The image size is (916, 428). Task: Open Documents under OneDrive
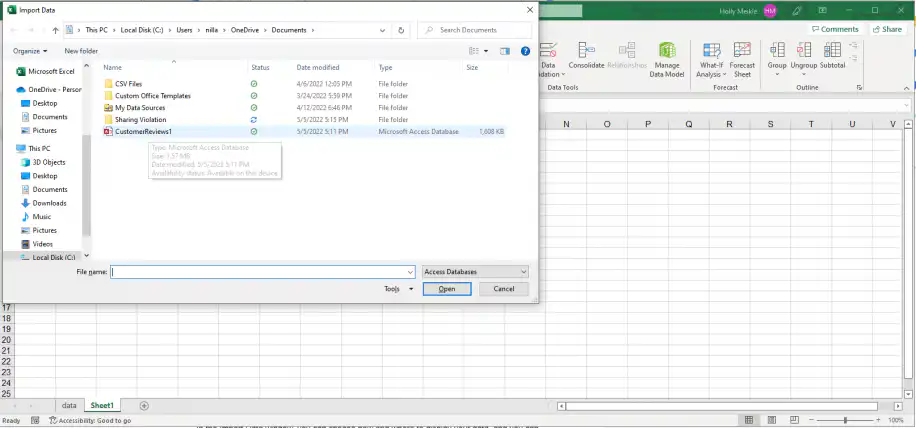(44, 117)
